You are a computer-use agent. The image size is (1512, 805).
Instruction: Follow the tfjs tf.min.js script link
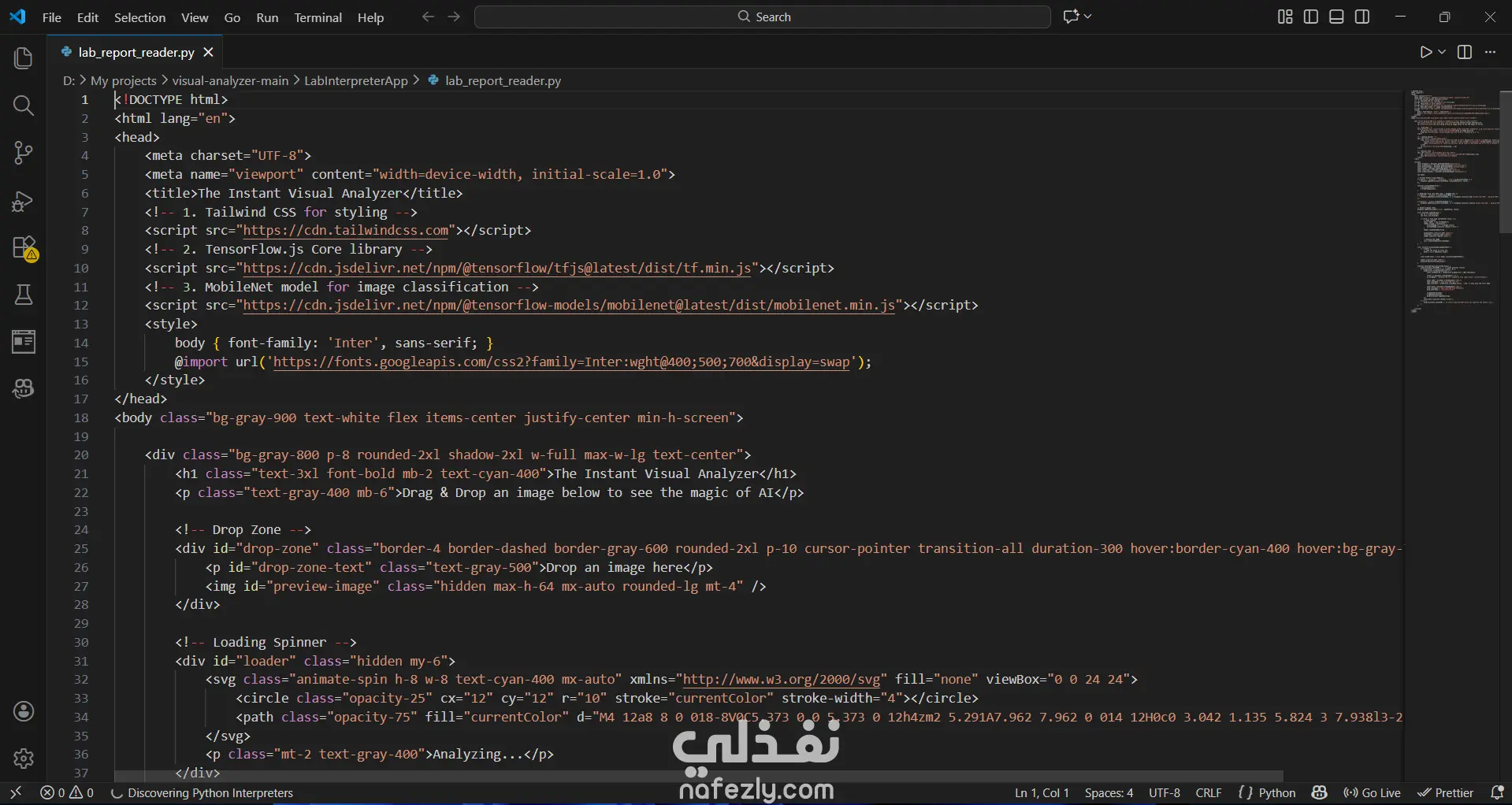(x=497, y=269)
